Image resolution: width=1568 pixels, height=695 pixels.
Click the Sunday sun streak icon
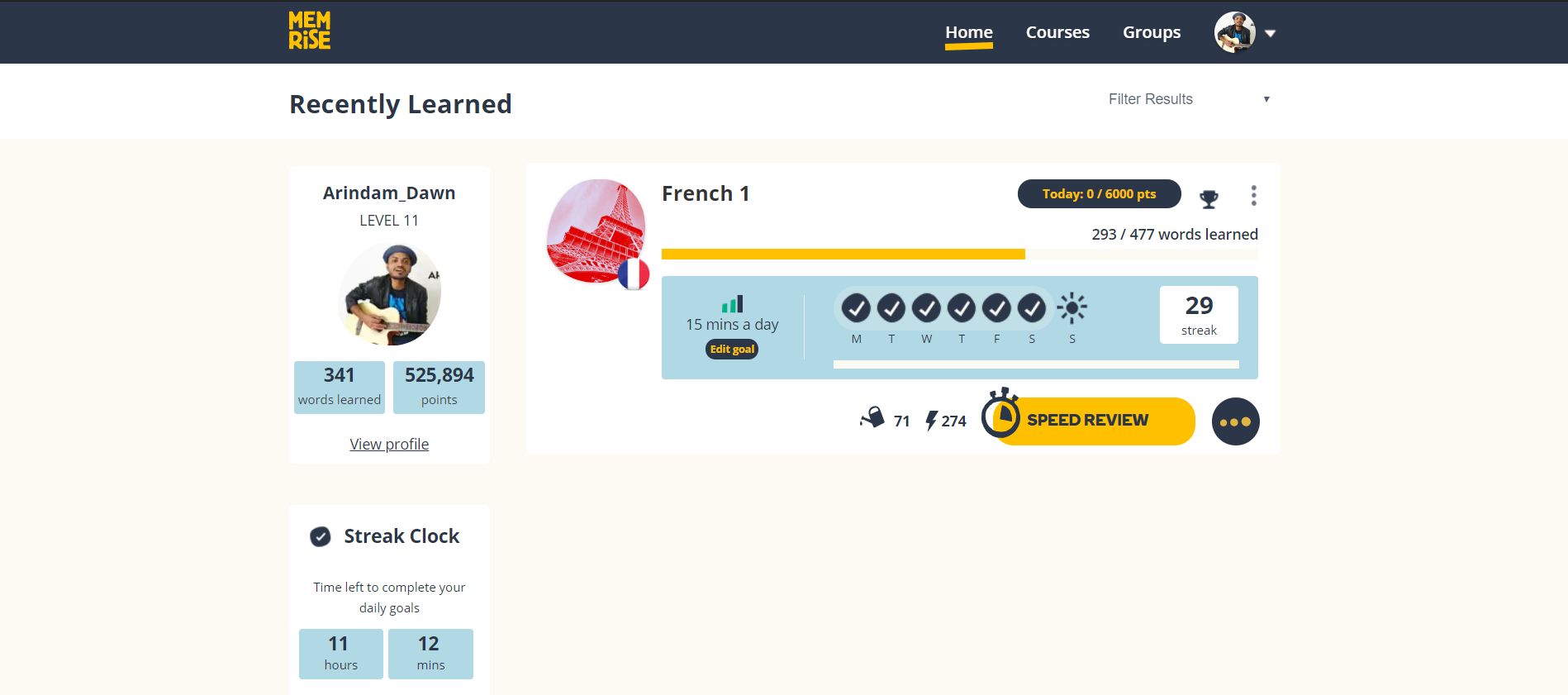click(x=1072, y=308)
